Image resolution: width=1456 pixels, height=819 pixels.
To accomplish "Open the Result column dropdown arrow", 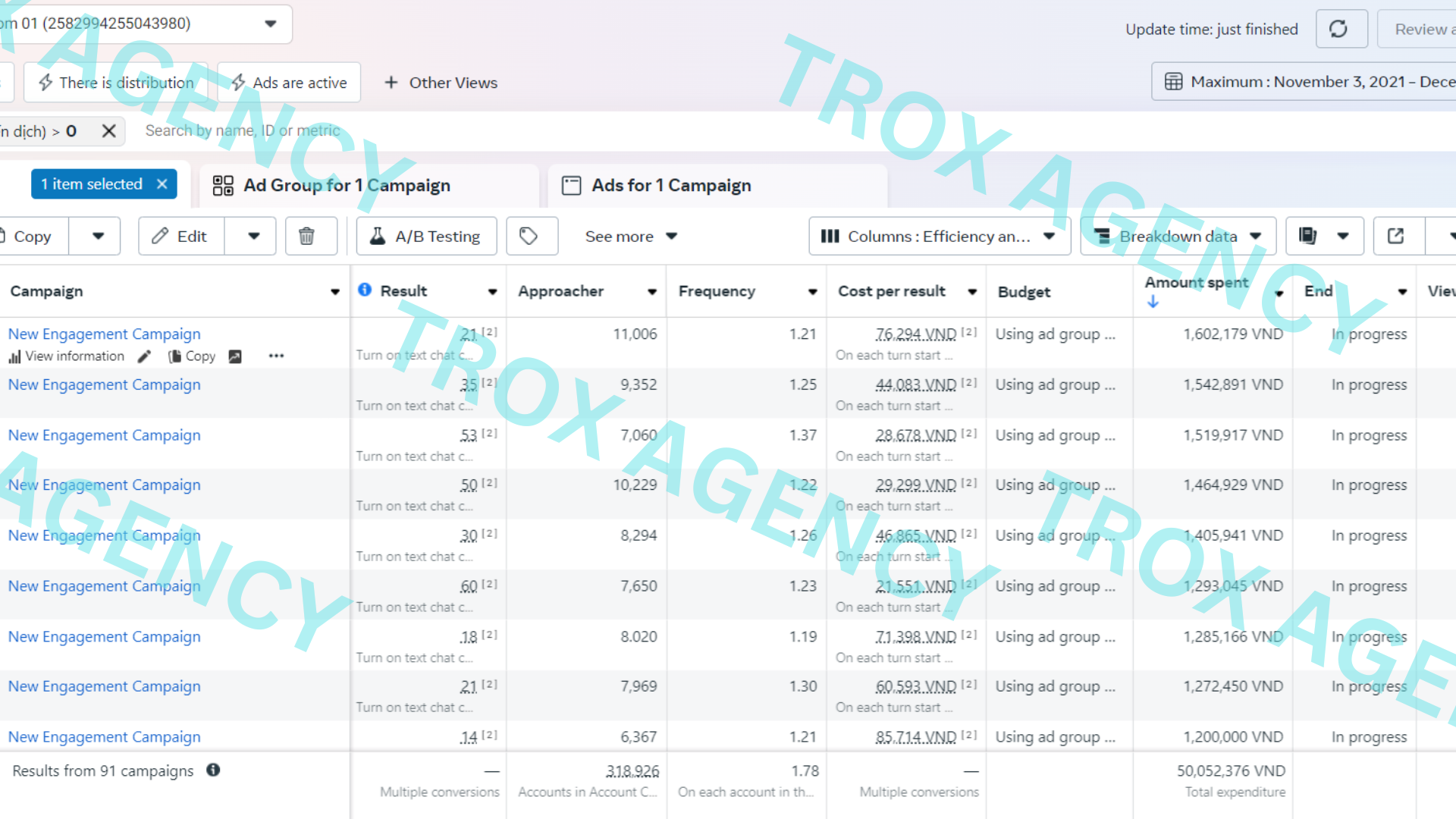I will (492, 292).
